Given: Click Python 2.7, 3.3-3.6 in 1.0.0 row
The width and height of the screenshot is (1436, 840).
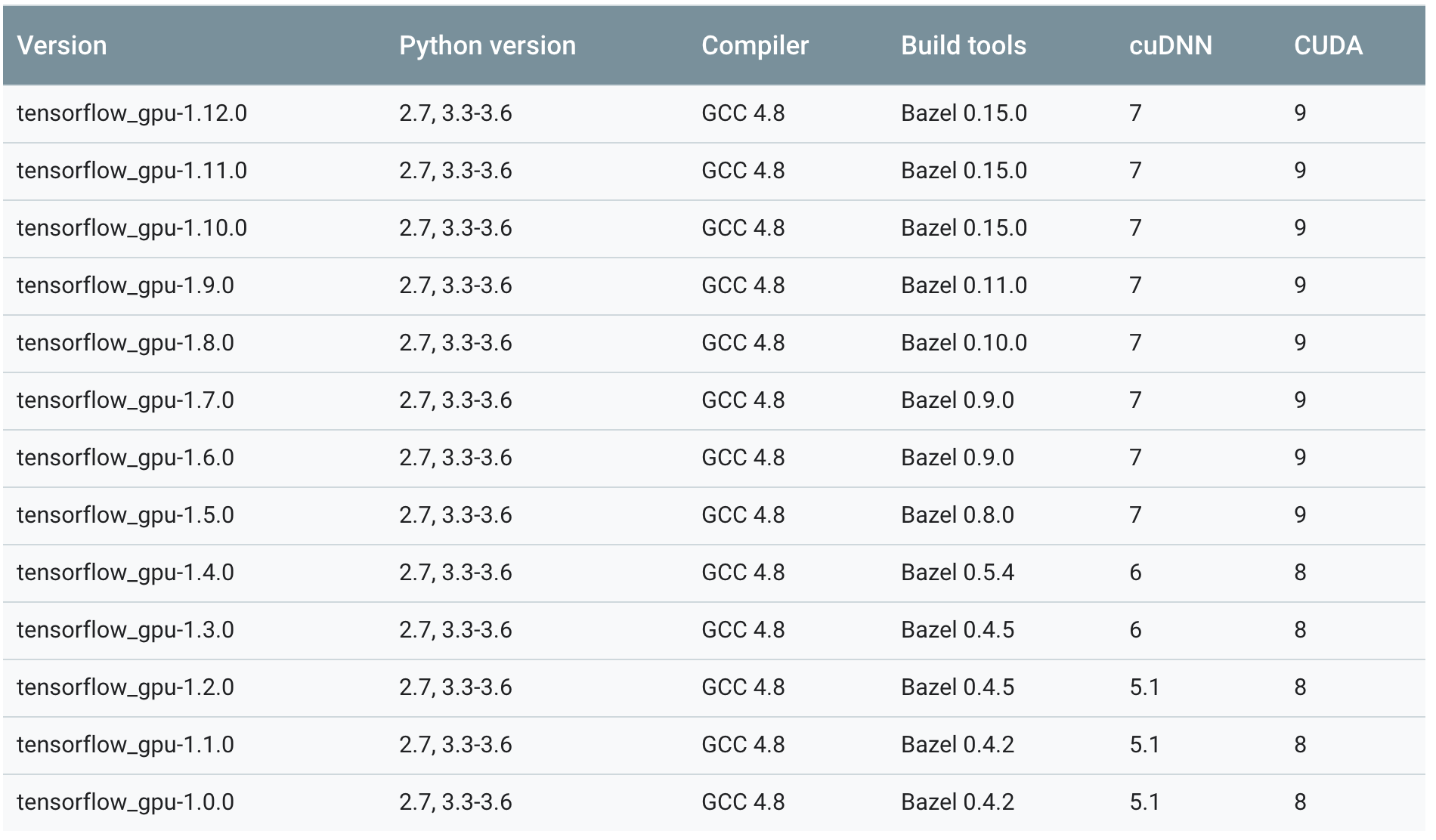Looking at the screenshot, I should pos(456,802).
